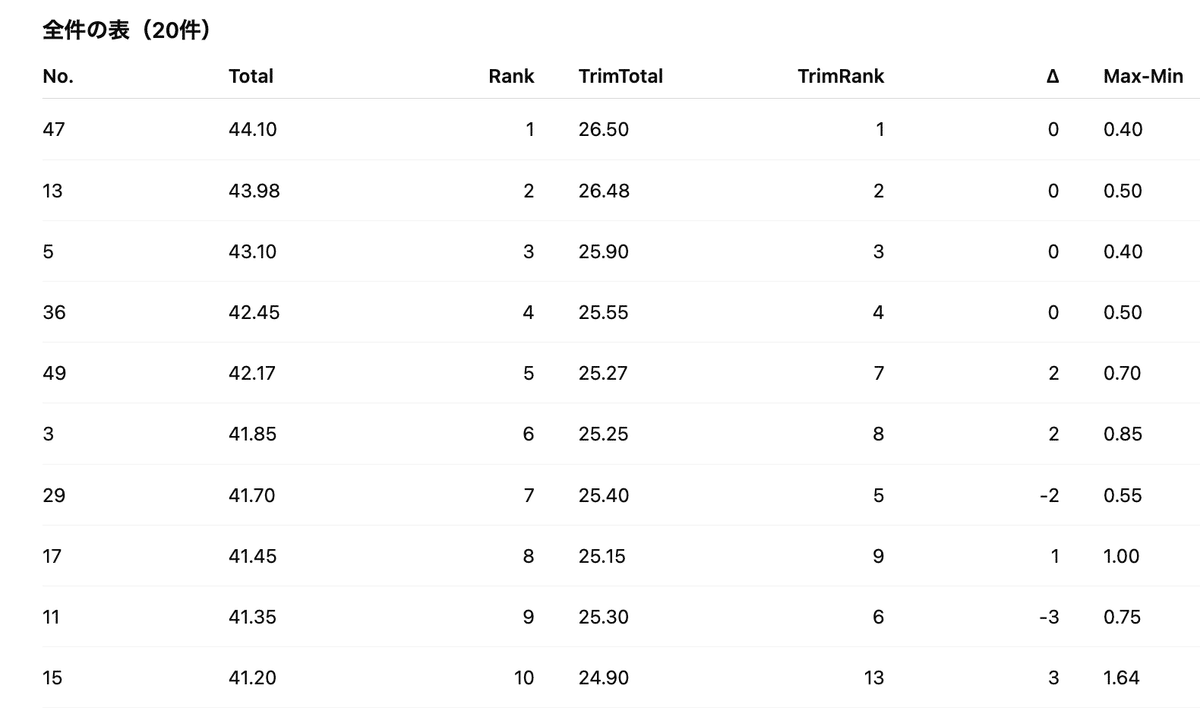Click the TrimRank column header

click(841, 76)
